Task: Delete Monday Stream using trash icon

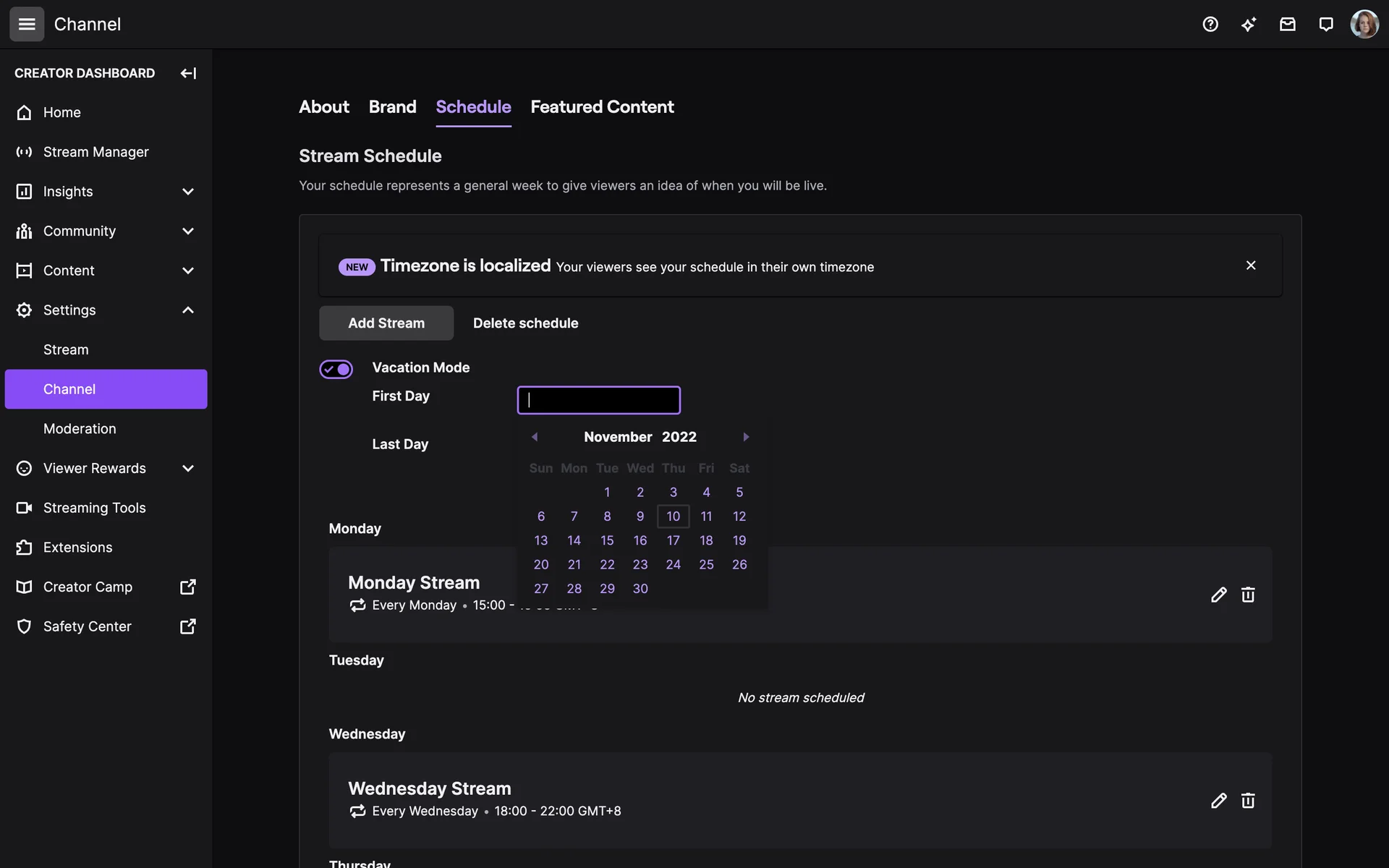Action: click(1248, 595)
